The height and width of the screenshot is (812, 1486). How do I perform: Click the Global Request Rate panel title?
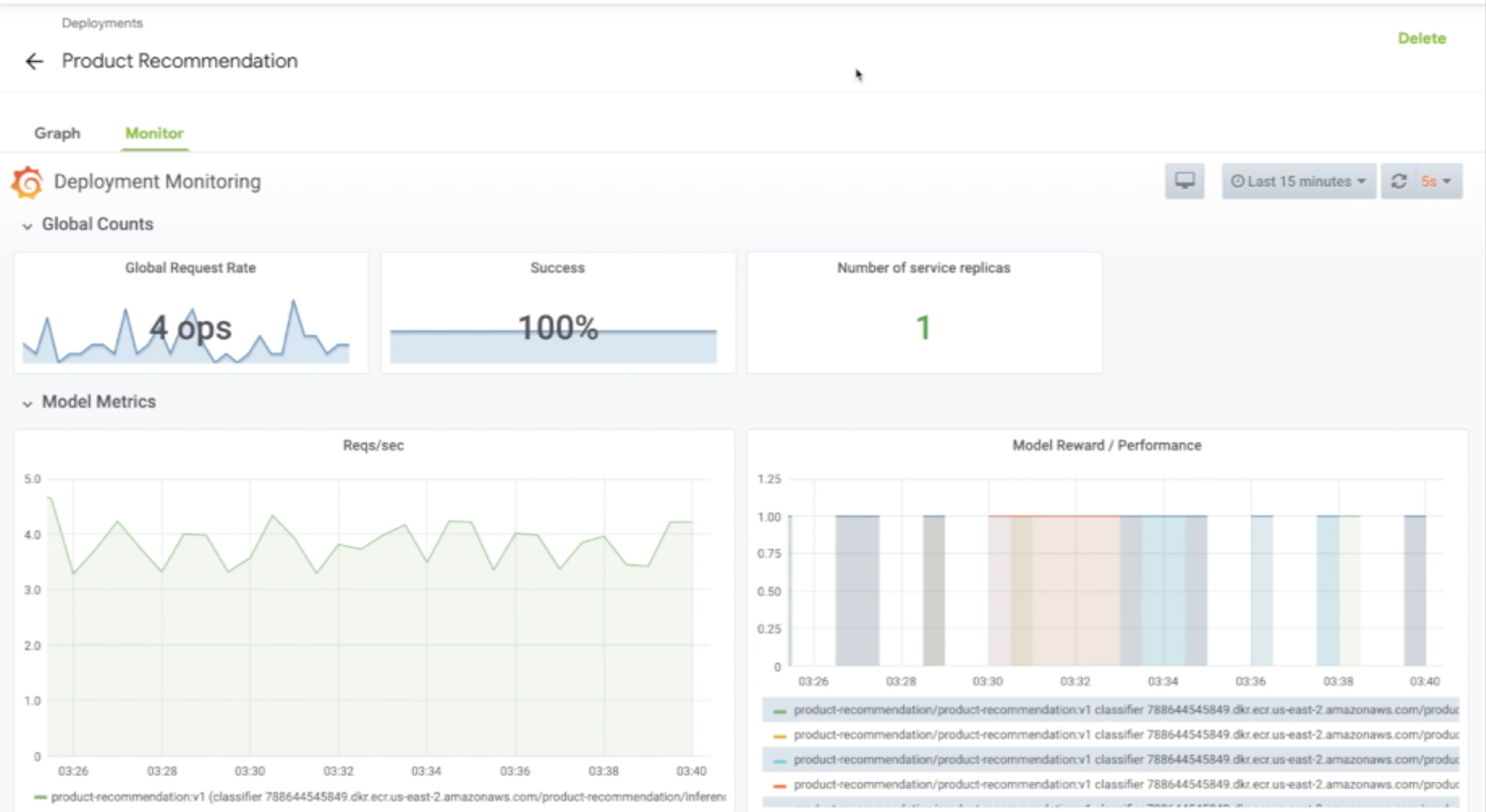coord(190,268)
